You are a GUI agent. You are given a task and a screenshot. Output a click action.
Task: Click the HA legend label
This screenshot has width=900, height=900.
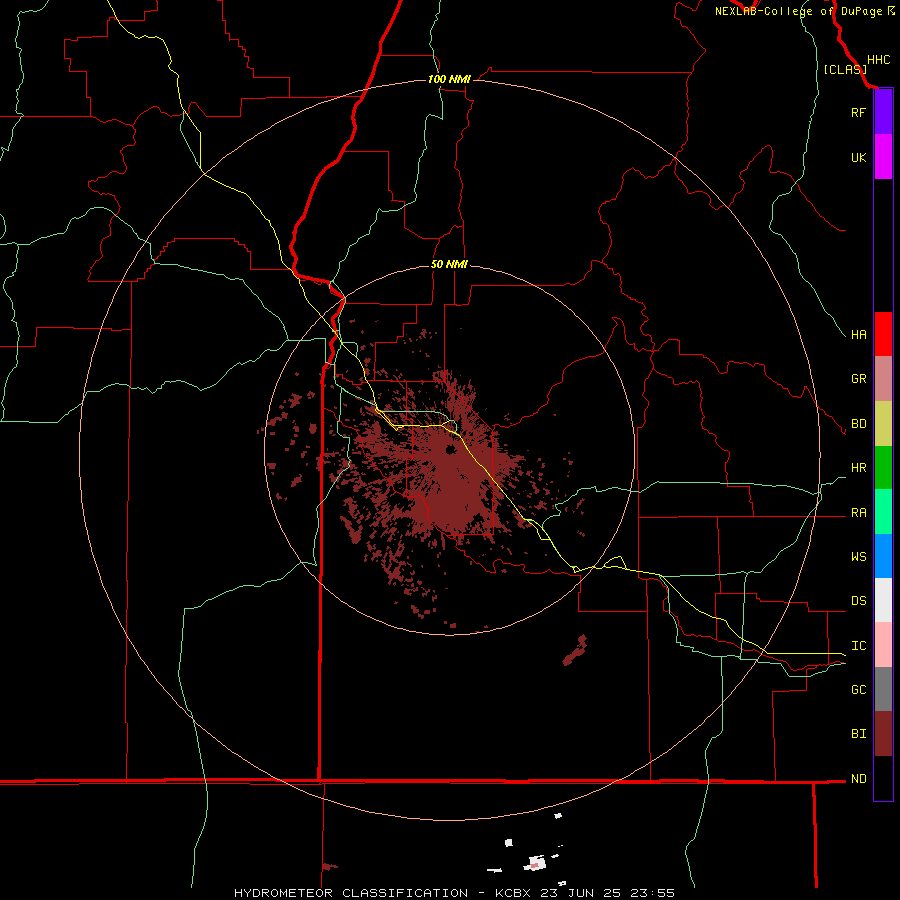[859, 334]
